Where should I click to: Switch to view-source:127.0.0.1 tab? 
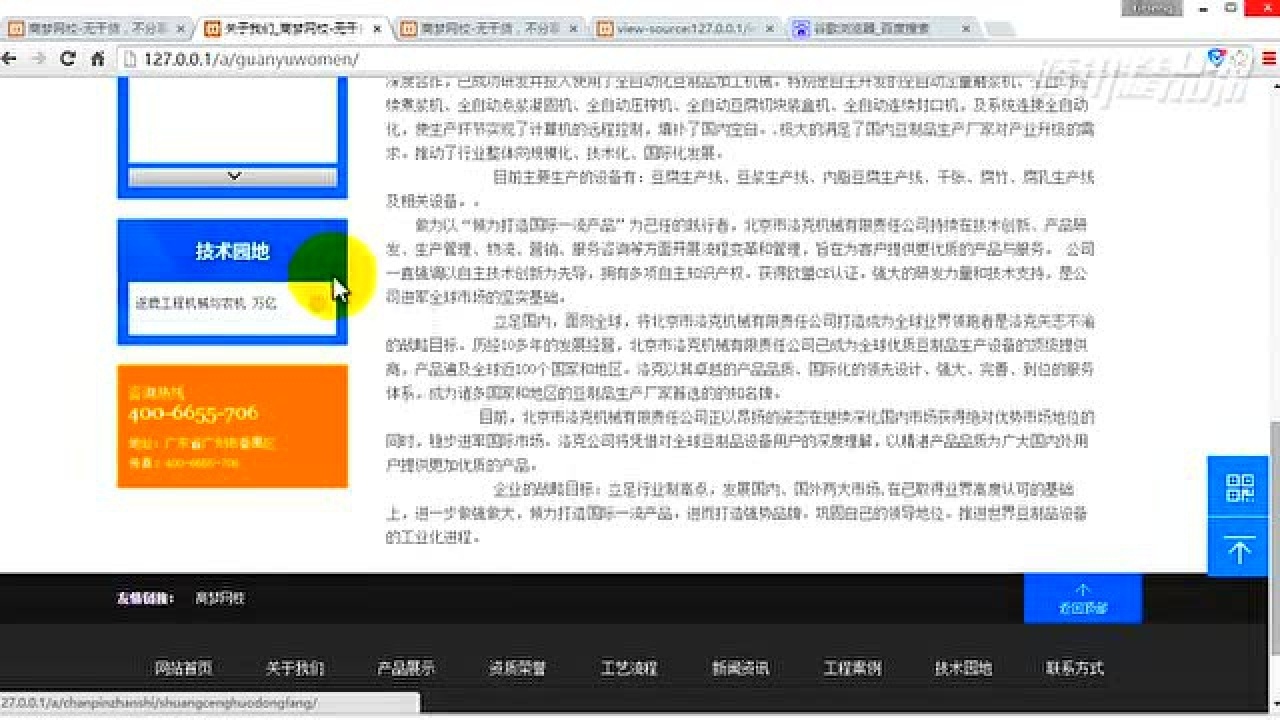tap(685, 29)
